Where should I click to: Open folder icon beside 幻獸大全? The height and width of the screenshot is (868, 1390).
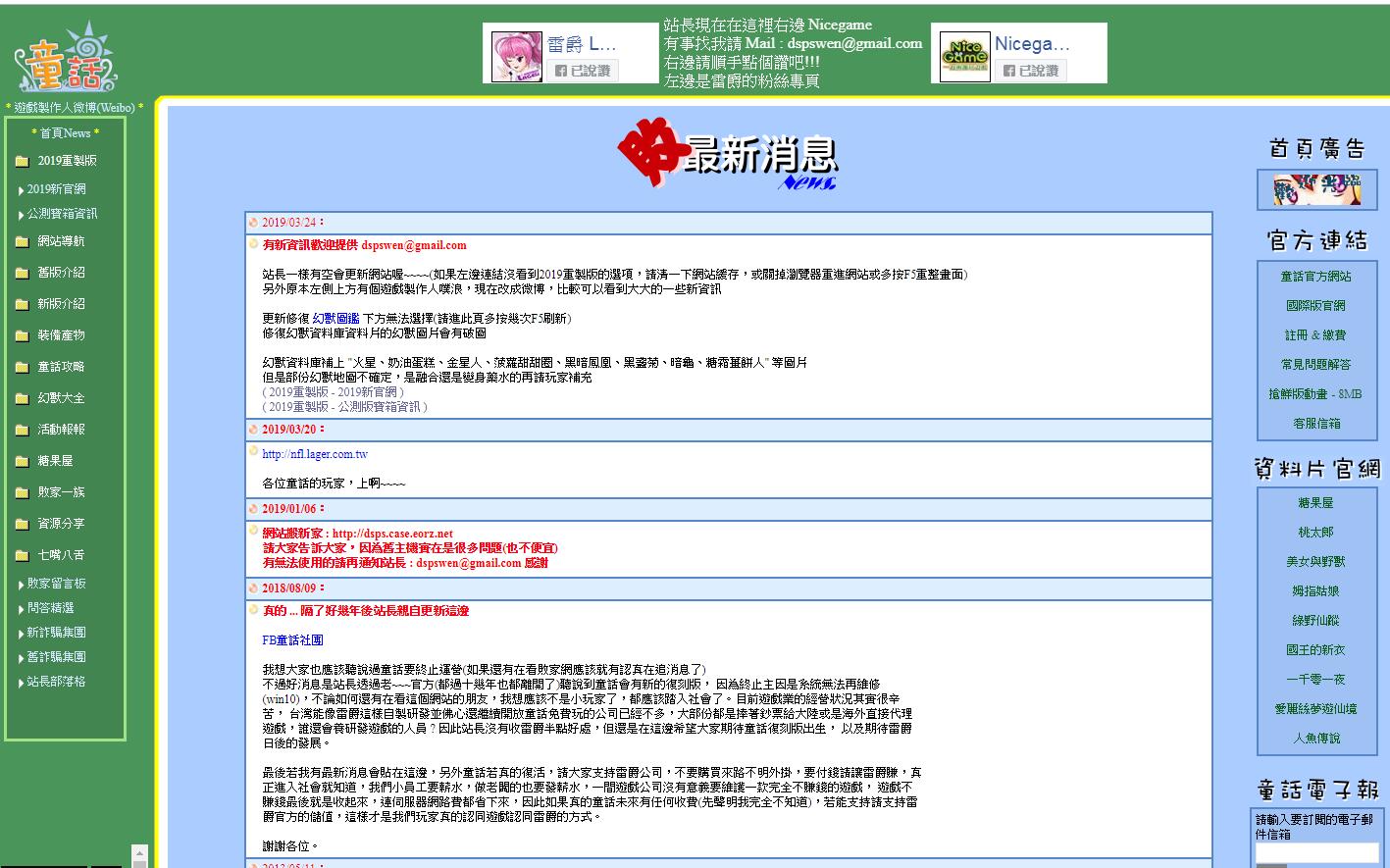click(x=22, y=399)
